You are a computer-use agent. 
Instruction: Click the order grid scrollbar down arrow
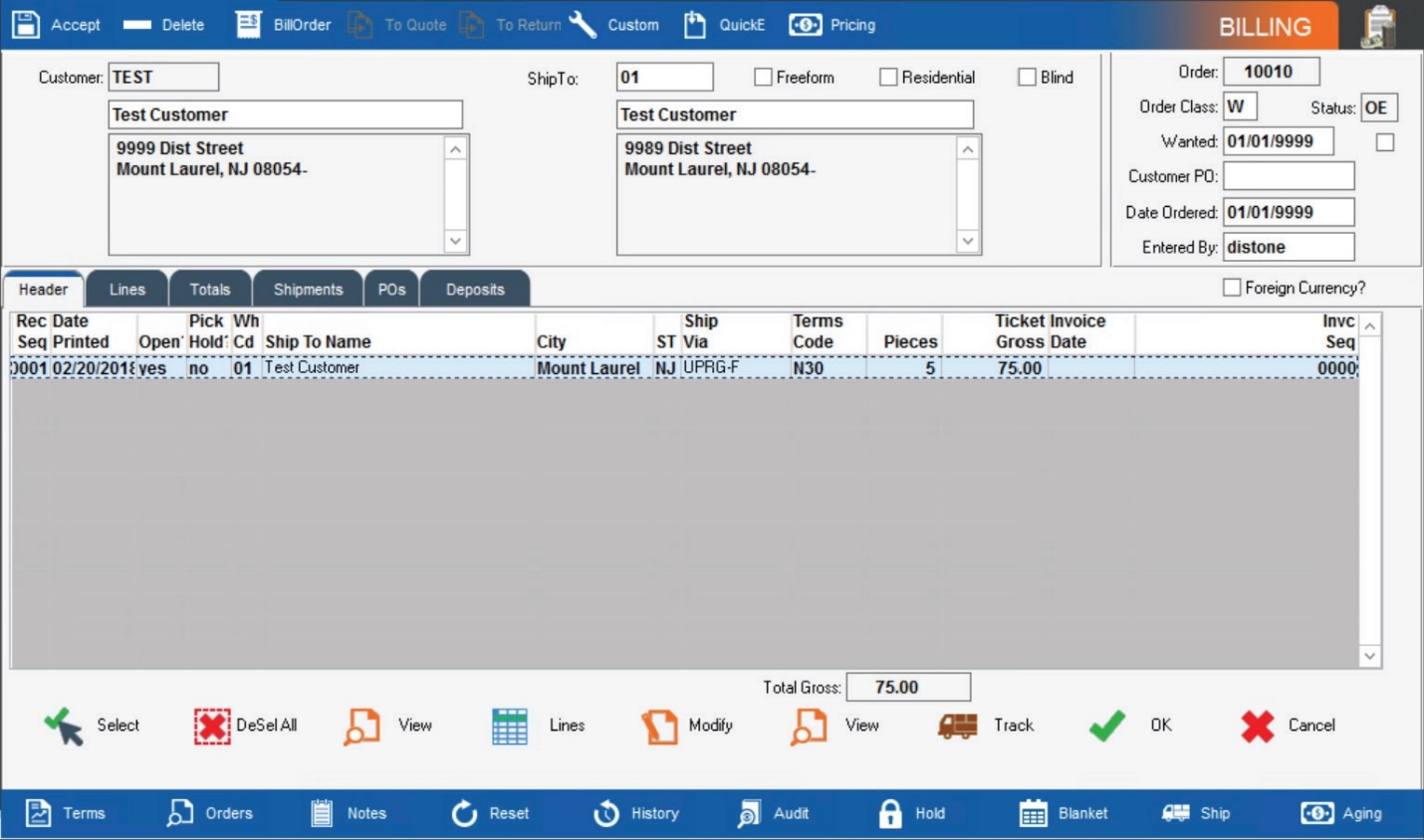(1369, 655)
